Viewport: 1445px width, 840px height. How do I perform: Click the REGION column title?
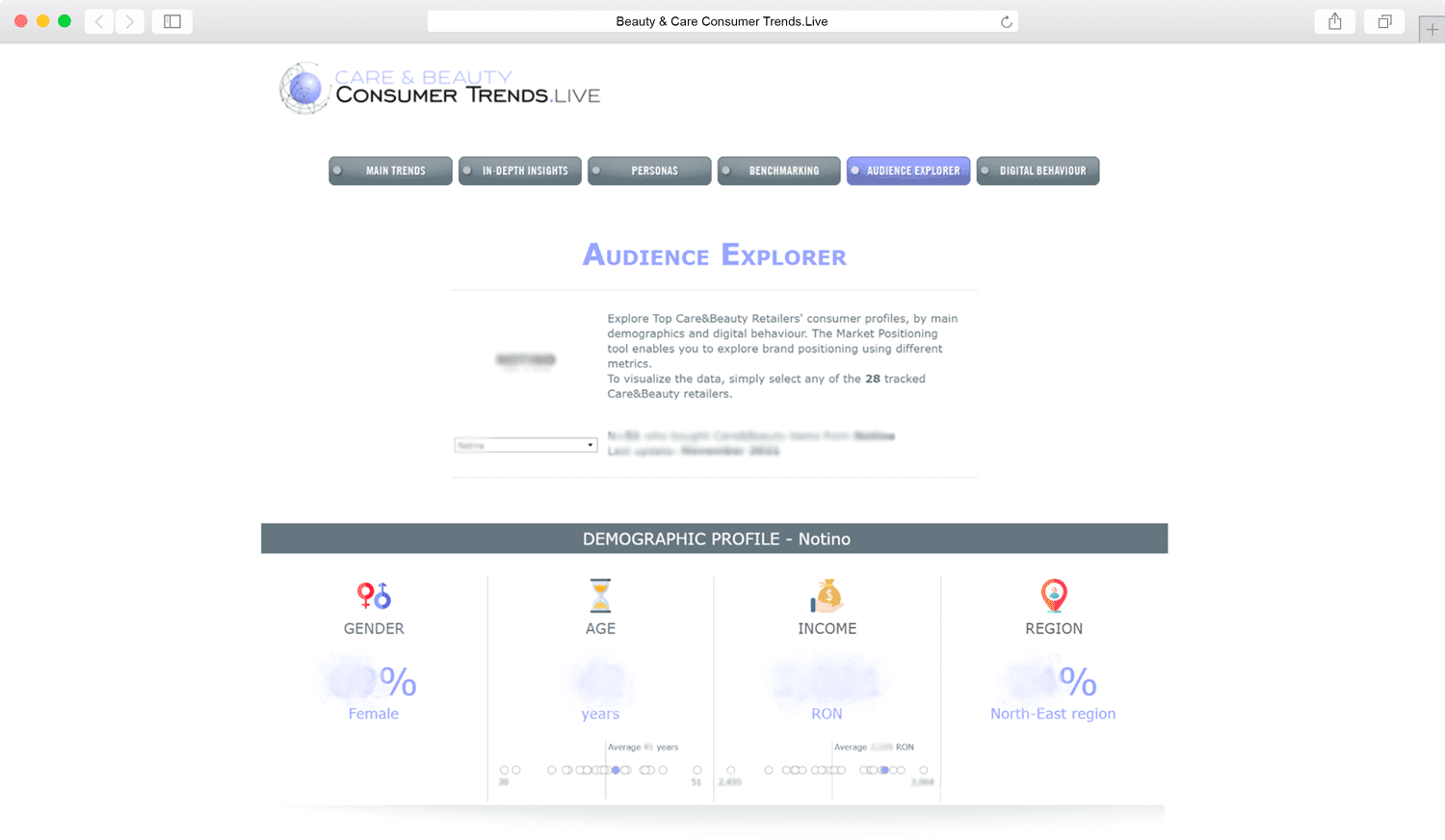[1054, 628]
